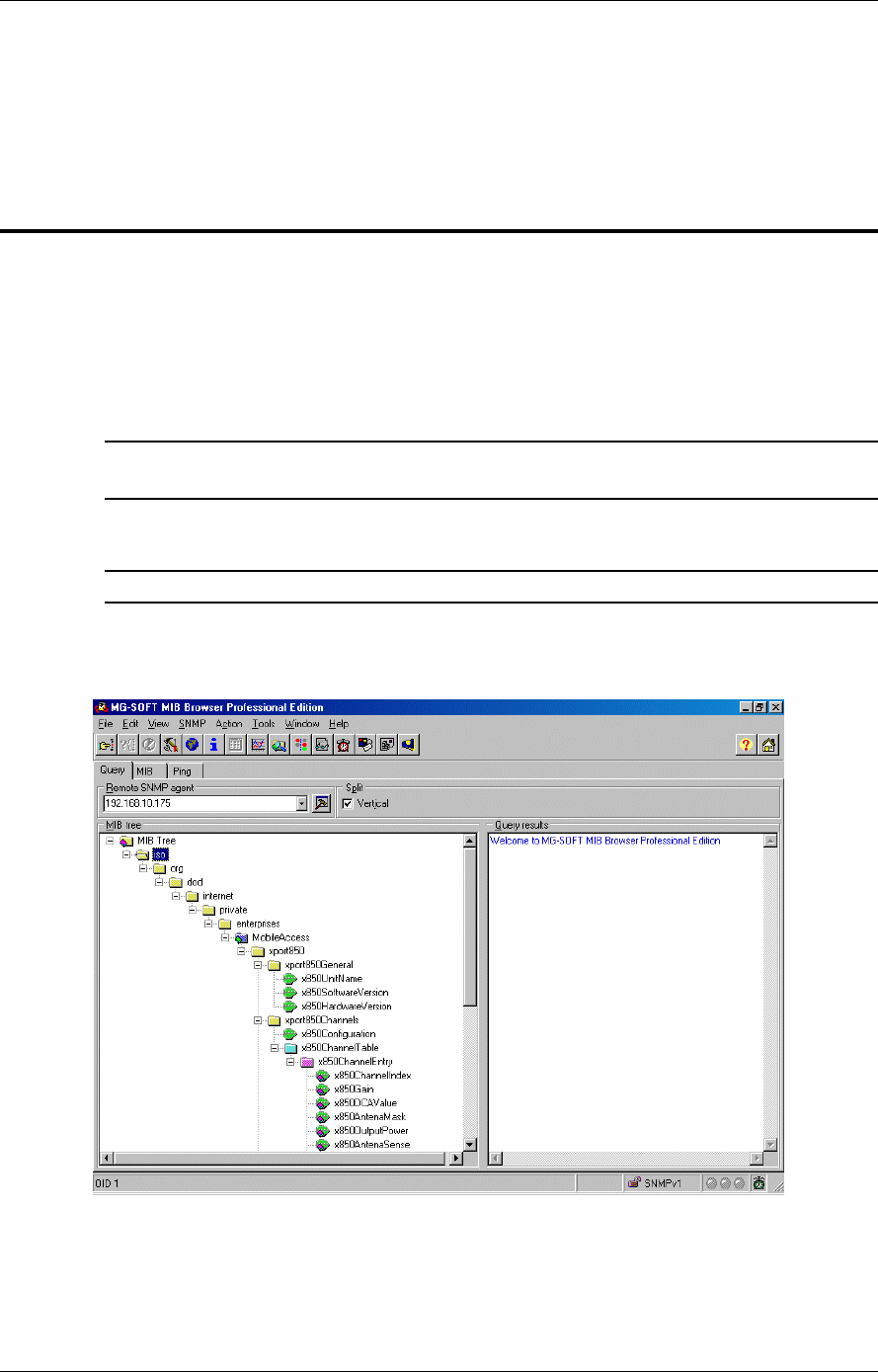Click Query results scrollbar up arrow
The width and height of the screenshot is (878, 1372).
coord(771,841)
